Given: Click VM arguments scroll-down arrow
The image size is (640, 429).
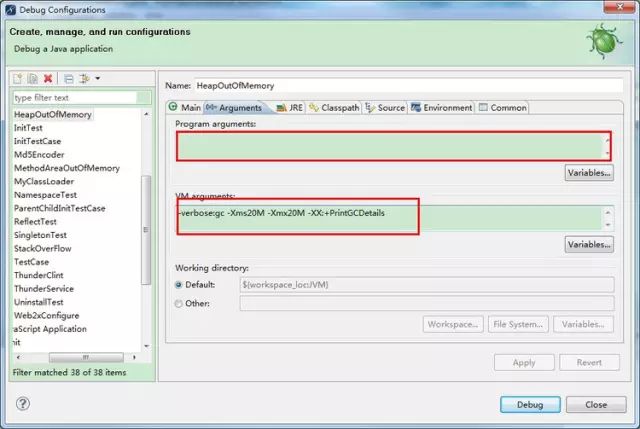Looking at the screenshot, I should coord(608,225).
